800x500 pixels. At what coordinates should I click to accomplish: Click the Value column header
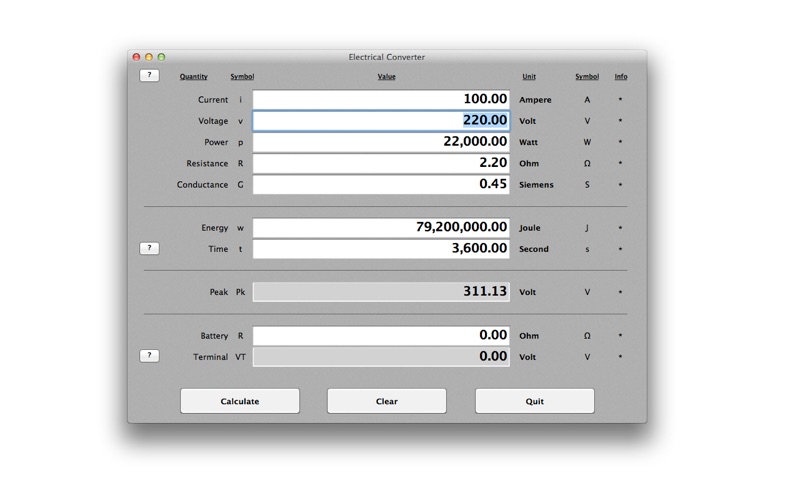(x=387, y=77)
